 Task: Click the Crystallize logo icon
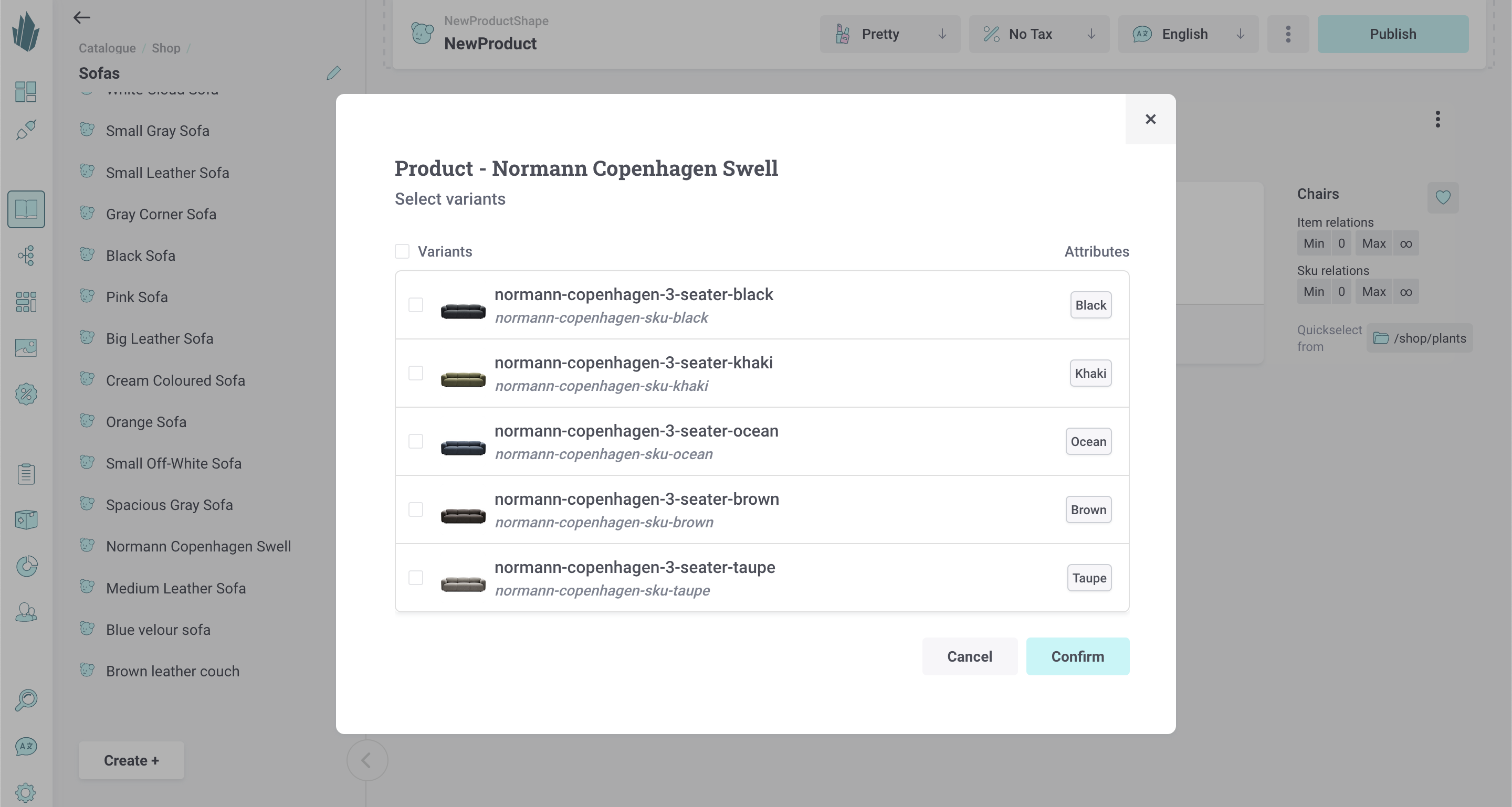26,32
